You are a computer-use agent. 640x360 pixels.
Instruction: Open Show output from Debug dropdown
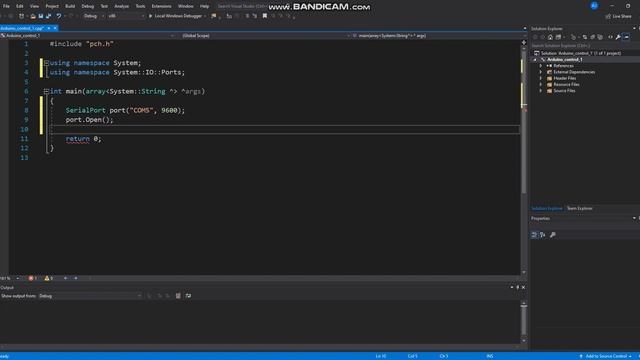(90, 296)
